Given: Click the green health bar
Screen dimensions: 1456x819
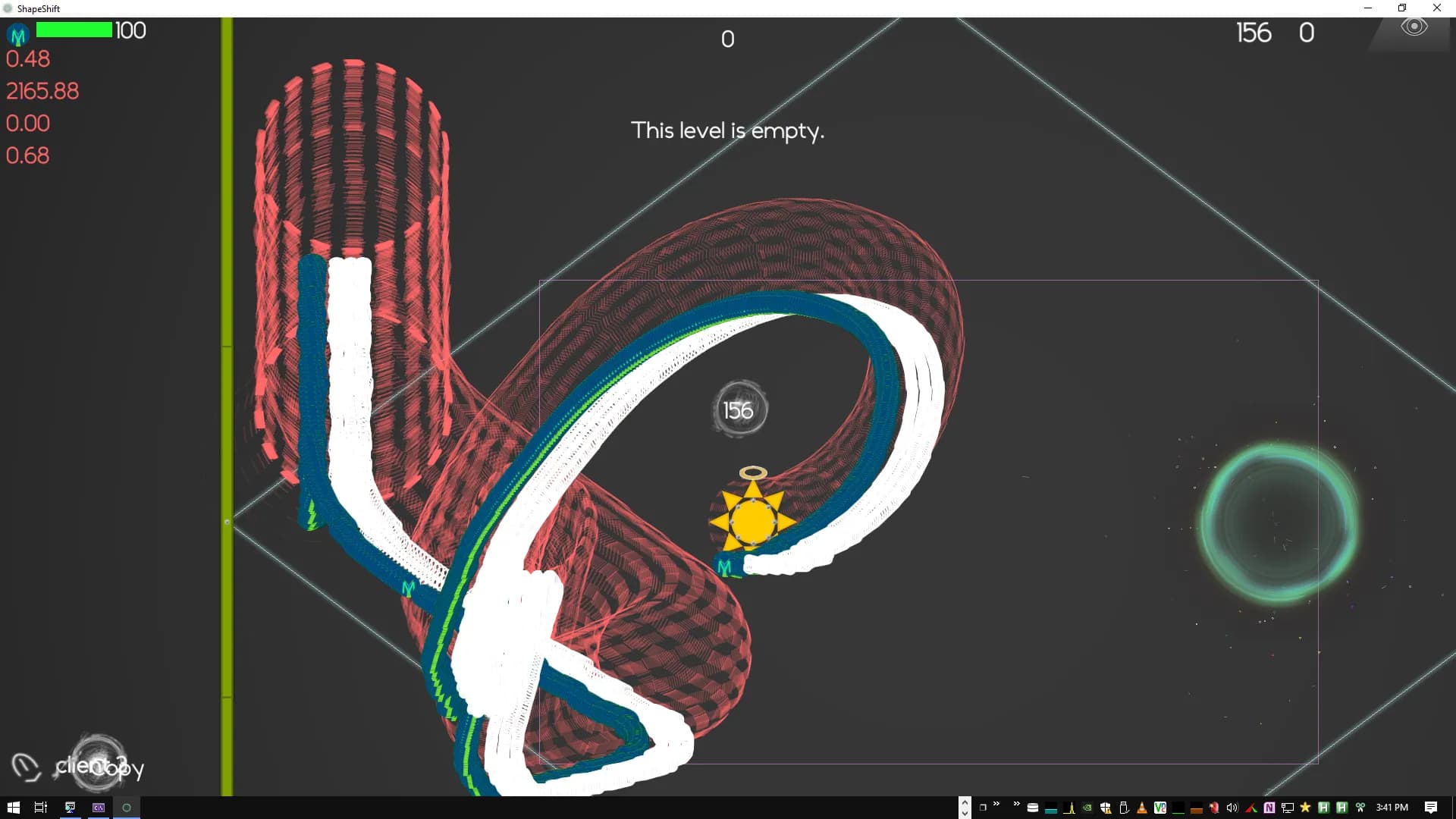Looking at the screenshot, I should pos(74,30).
